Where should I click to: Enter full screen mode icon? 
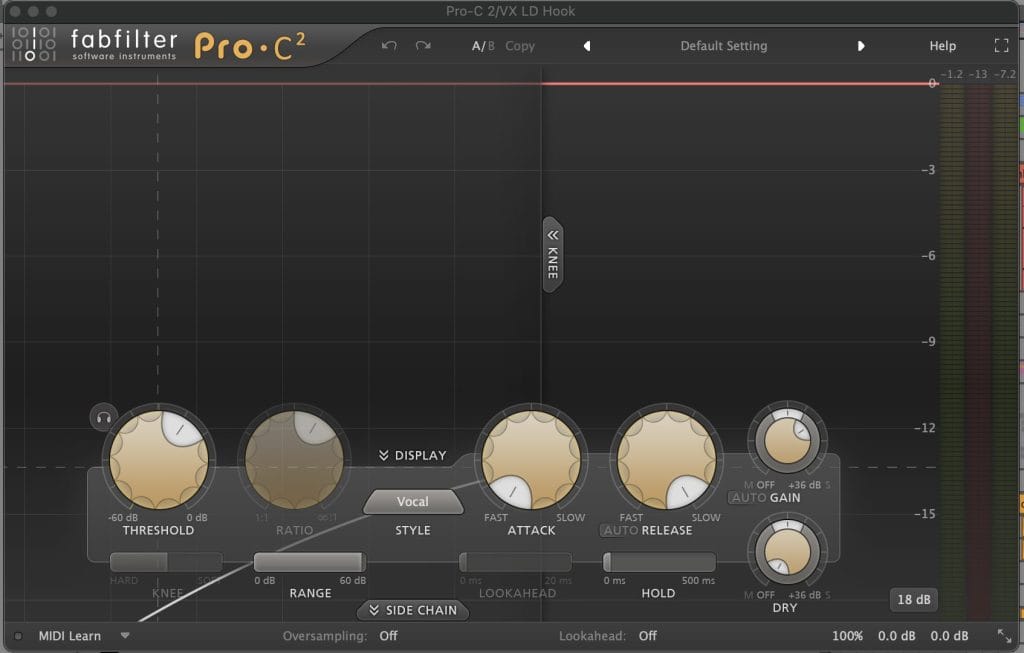click(1001, 46)
